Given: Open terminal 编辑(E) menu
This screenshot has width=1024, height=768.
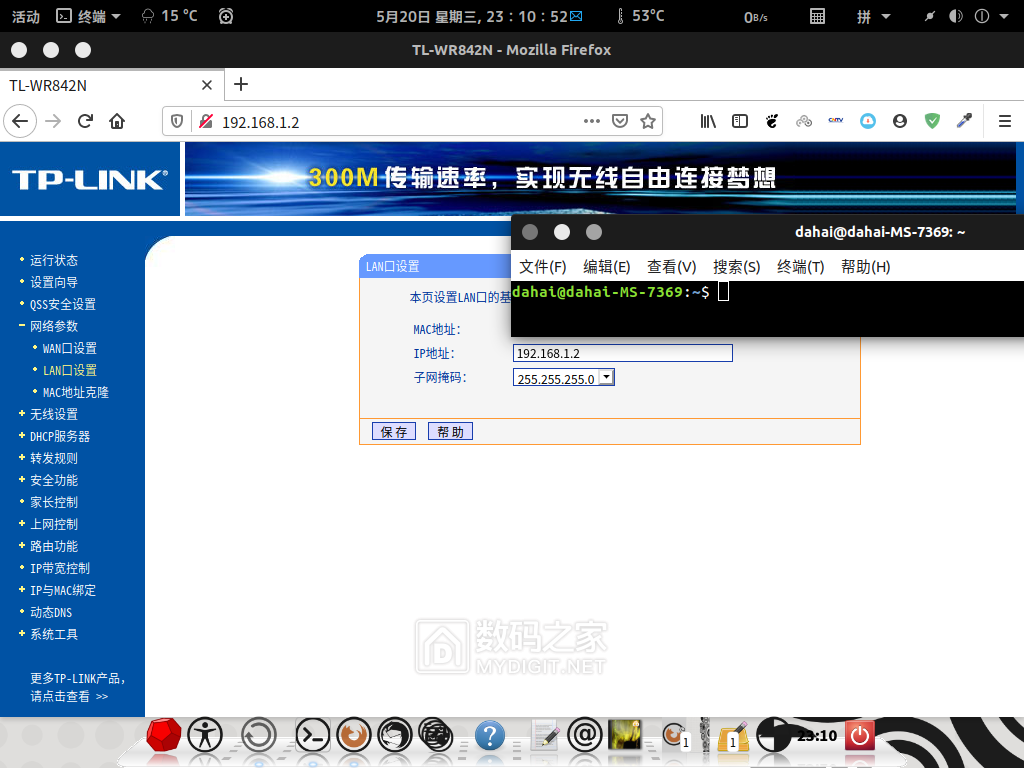Looking at the screenshot, I should [x=606, y=266].
